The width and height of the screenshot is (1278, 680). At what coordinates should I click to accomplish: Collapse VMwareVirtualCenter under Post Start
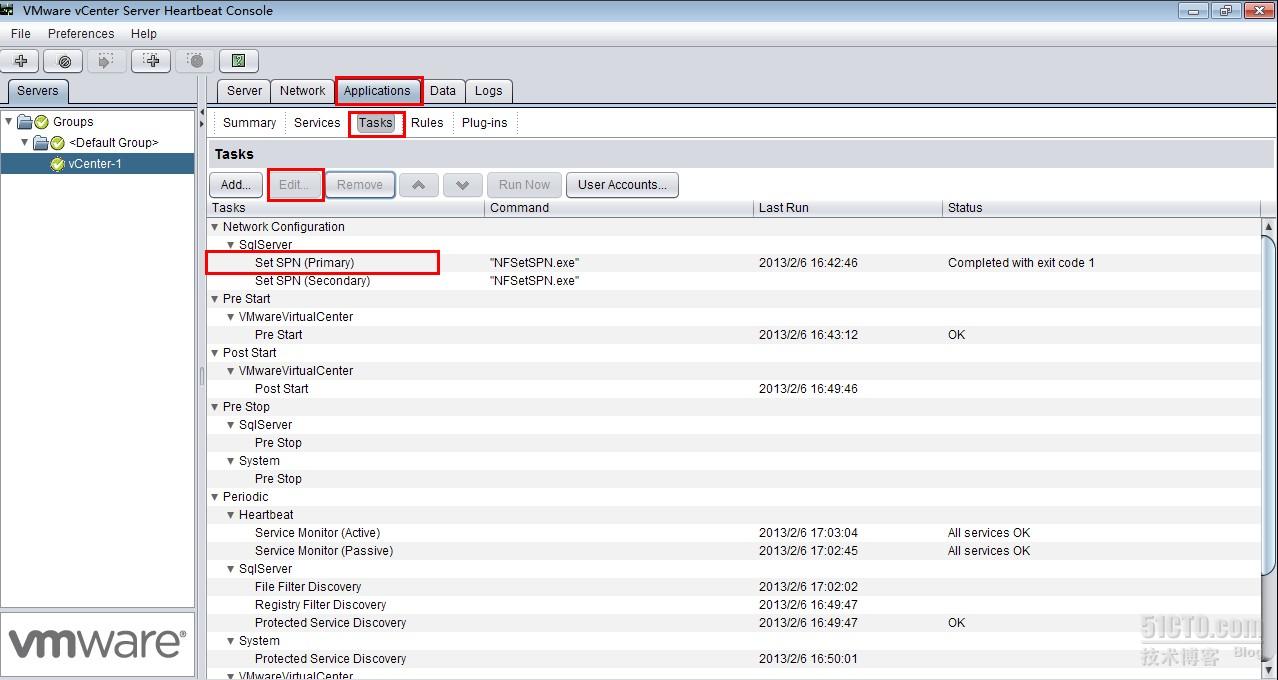pyautogui.click(x=231, y=371)
